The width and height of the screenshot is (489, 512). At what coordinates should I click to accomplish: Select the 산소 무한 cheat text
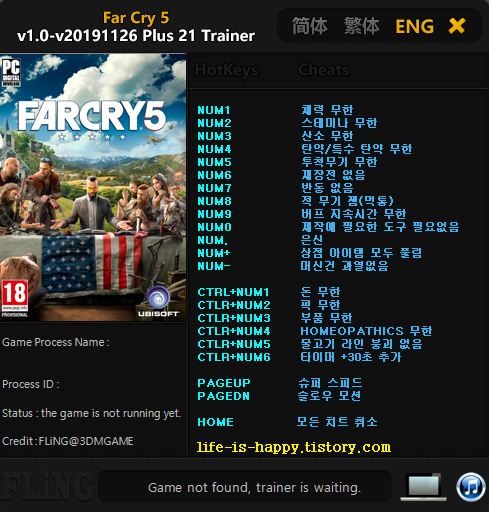tap(327, 136)
